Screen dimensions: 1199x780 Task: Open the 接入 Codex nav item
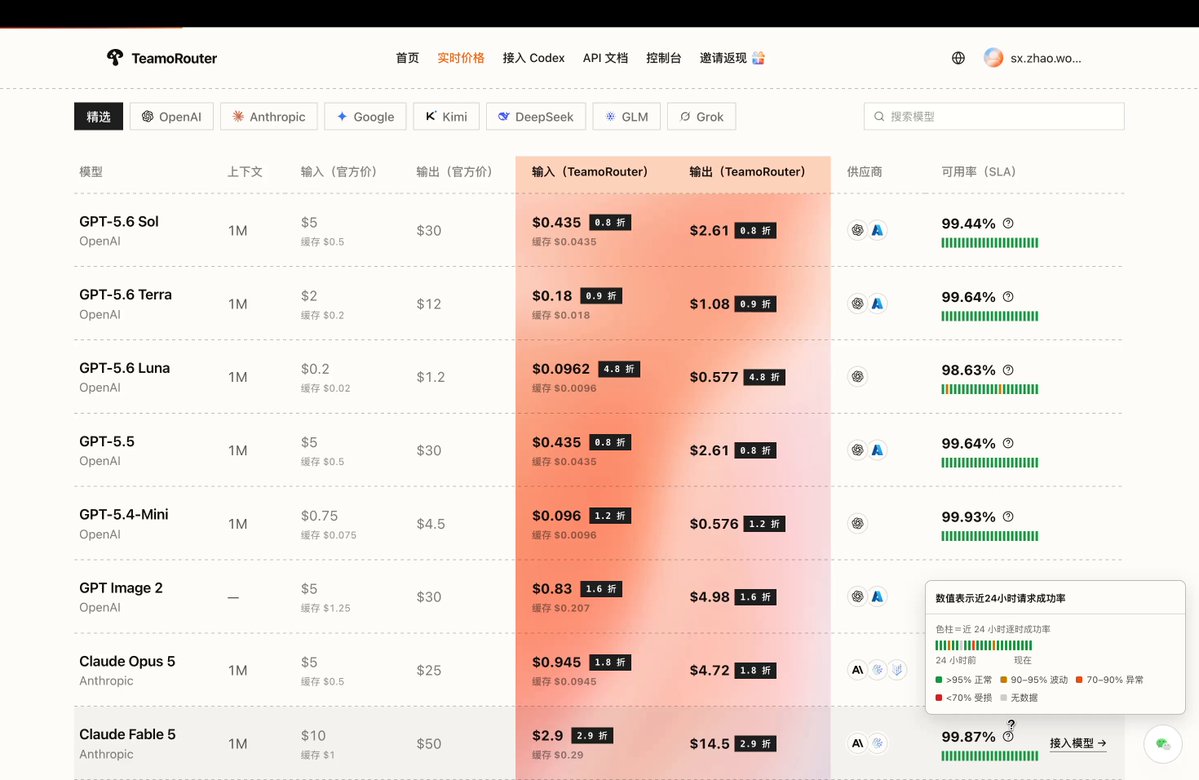[x=534, y=58]
